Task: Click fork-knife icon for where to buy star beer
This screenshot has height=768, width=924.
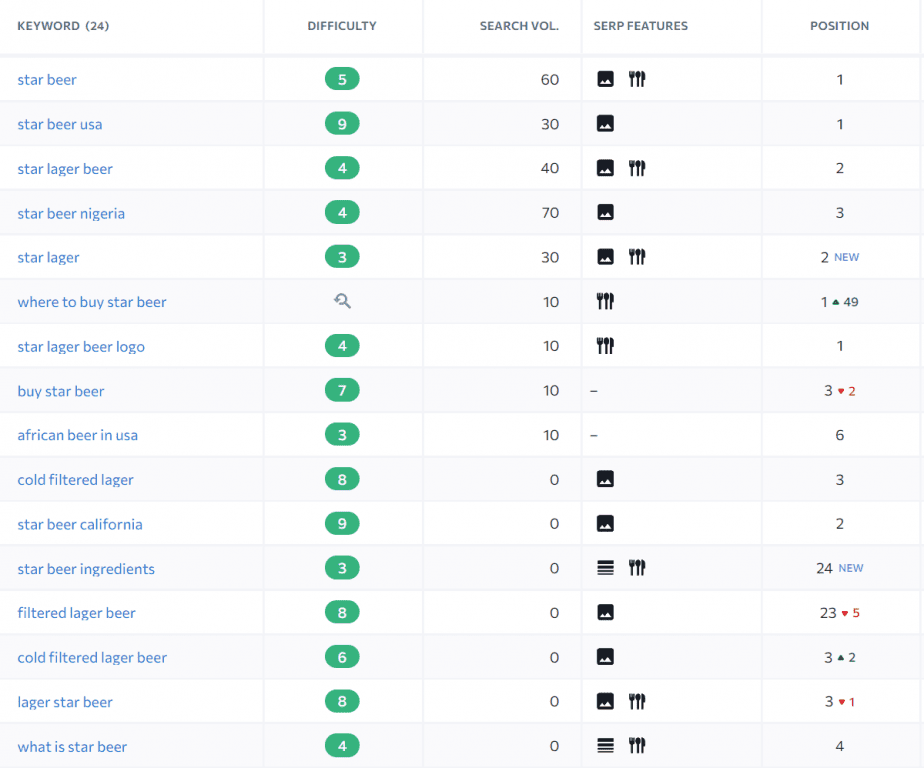Action: coord(605,301)
